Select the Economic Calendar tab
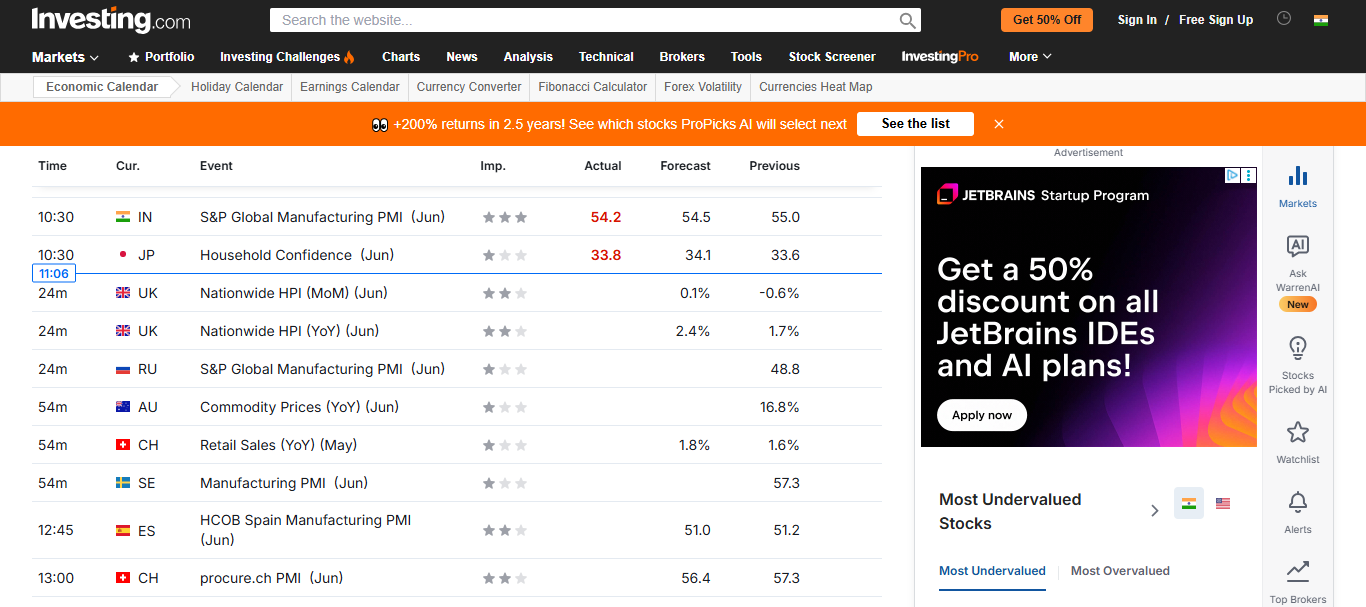Viewport: 1366px width, 607px height. (102, 87)
